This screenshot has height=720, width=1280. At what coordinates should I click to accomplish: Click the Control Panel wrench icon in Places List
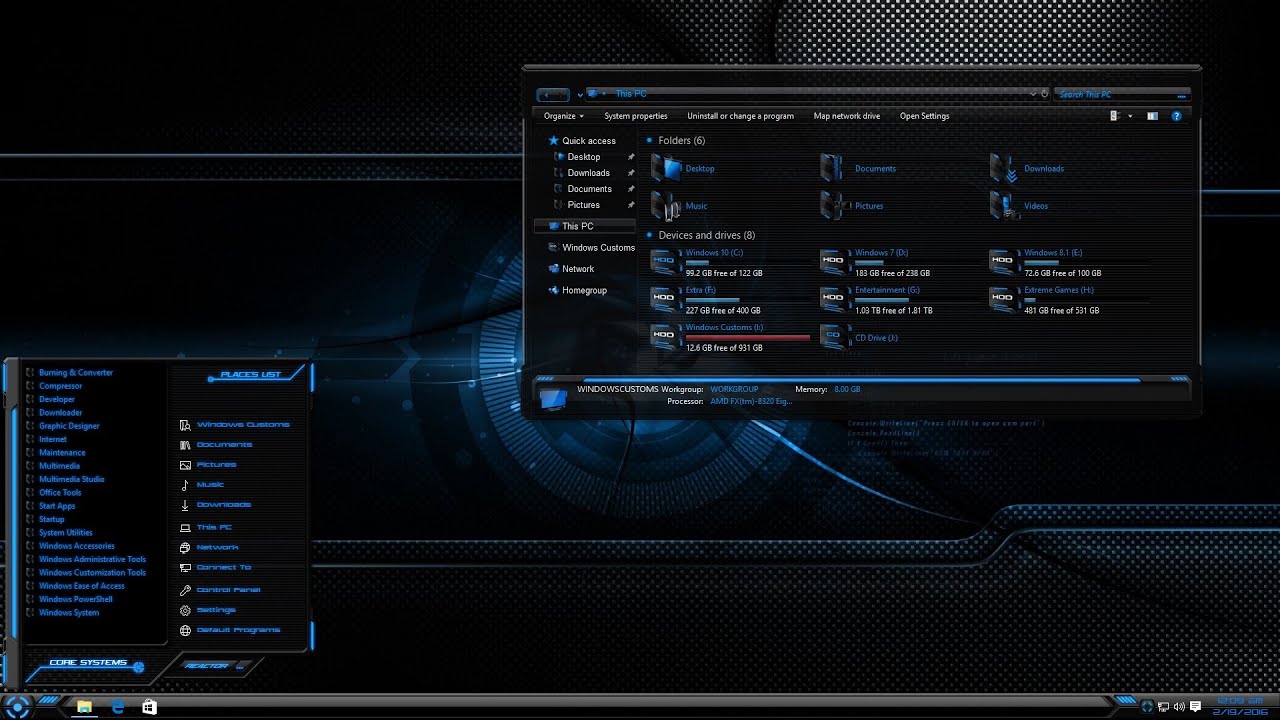pyautogui.click(x=185, y=590)
